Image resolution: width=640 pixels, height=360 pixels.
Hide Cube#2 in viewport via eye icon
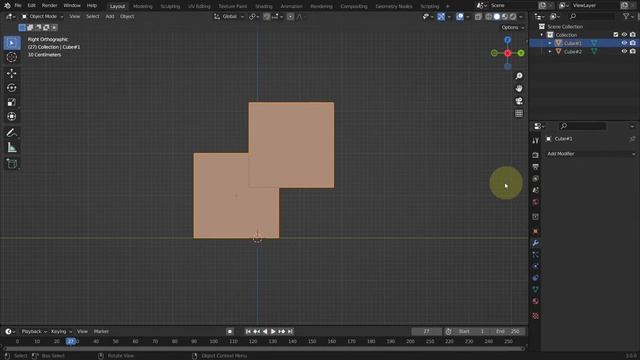click(x=624, y=52)
